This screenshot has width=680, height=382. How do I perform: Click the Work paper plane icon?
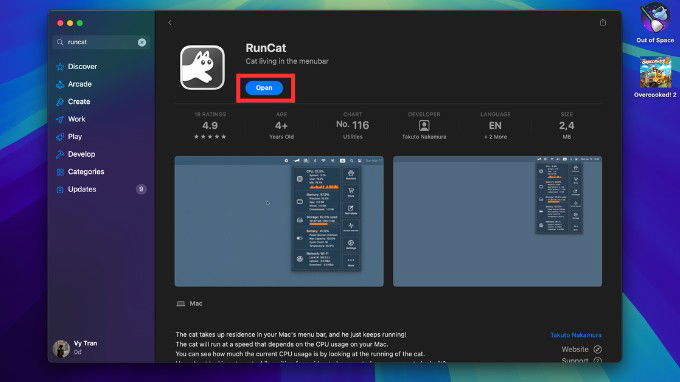click(x=60, y=120)
